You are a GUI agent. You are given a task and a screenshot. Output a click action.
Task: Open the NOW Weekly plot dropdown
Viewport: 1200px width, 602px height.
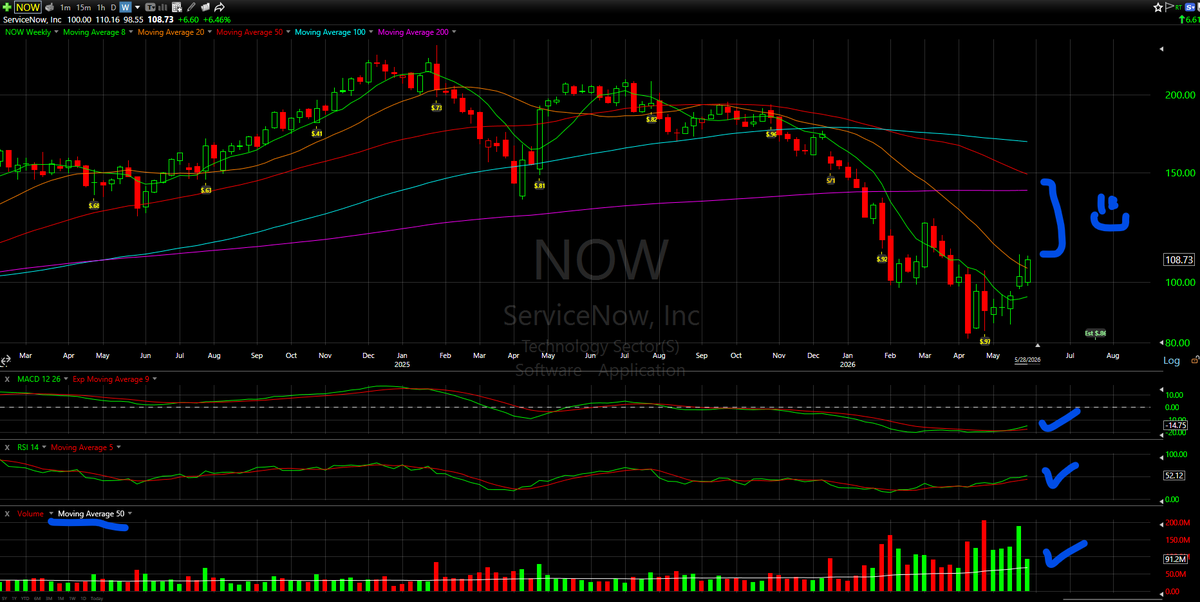(56, 32)
